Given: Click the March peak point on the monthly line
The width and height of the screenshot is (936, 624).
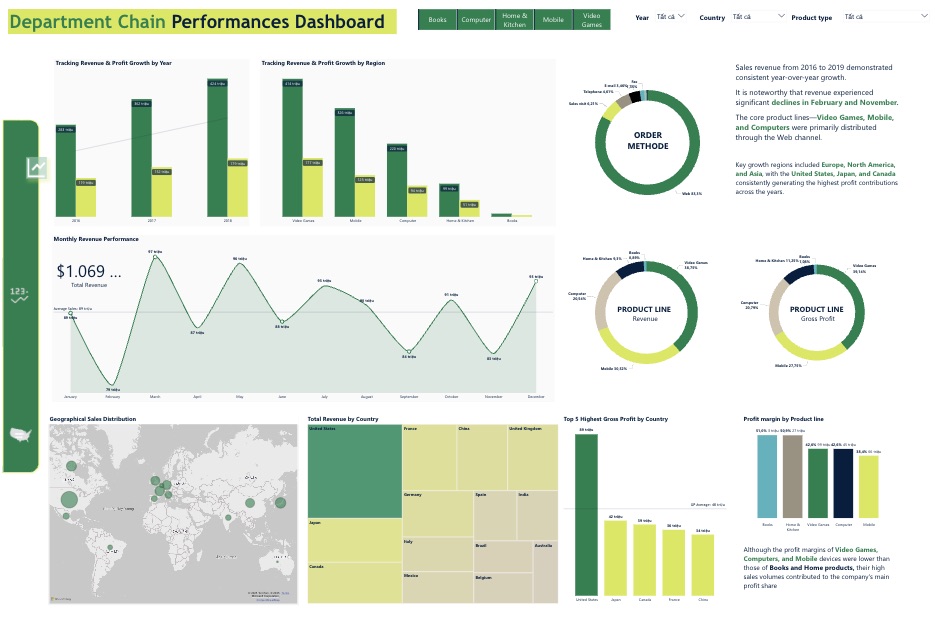Looking at the screenshot, I should click(155, 257).
